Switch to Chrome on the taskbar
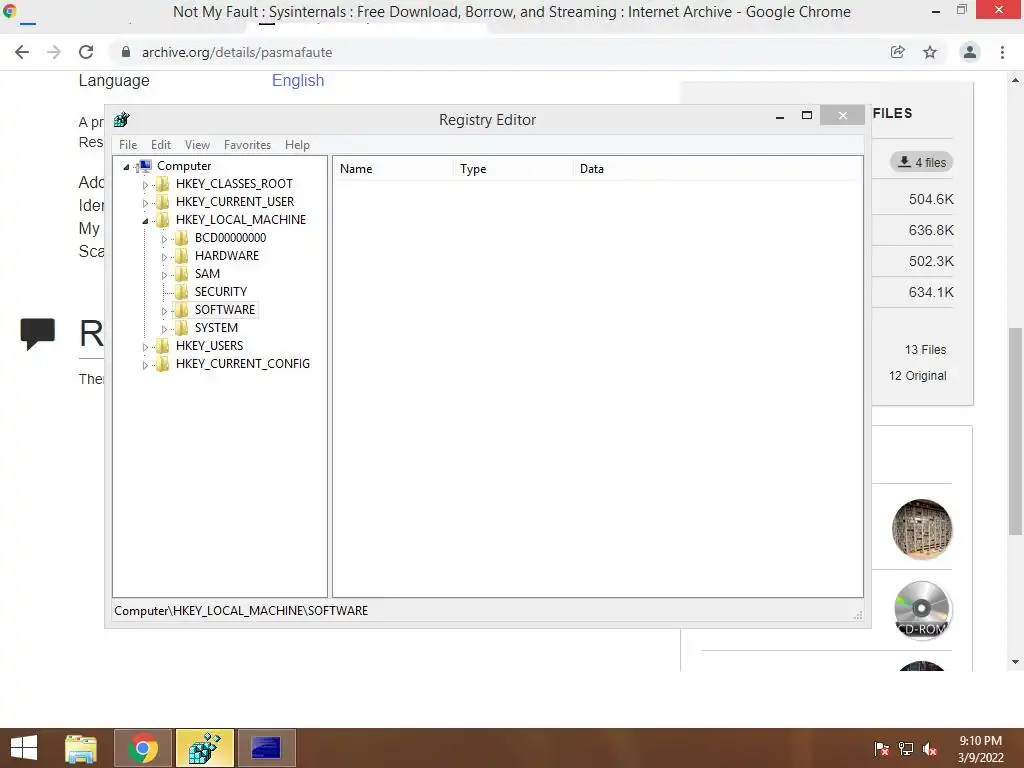The height and width of the screenshot is (768, 1024). point(143,748)
